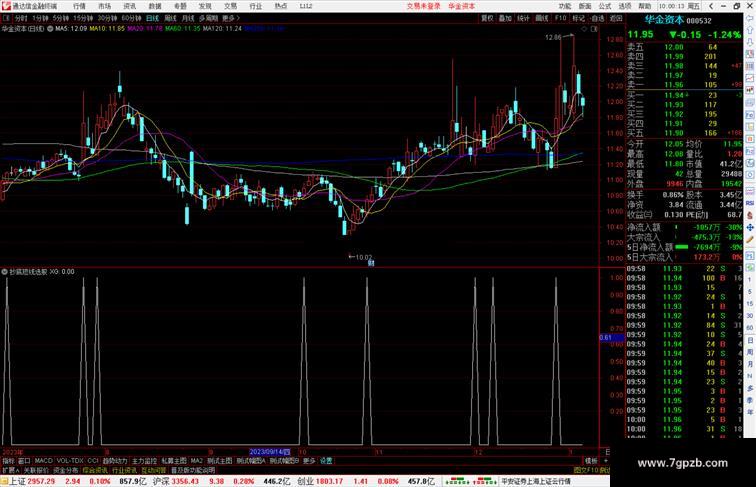
Task: Click the stock name 华金资本 header
Action: tap(664, 20)
